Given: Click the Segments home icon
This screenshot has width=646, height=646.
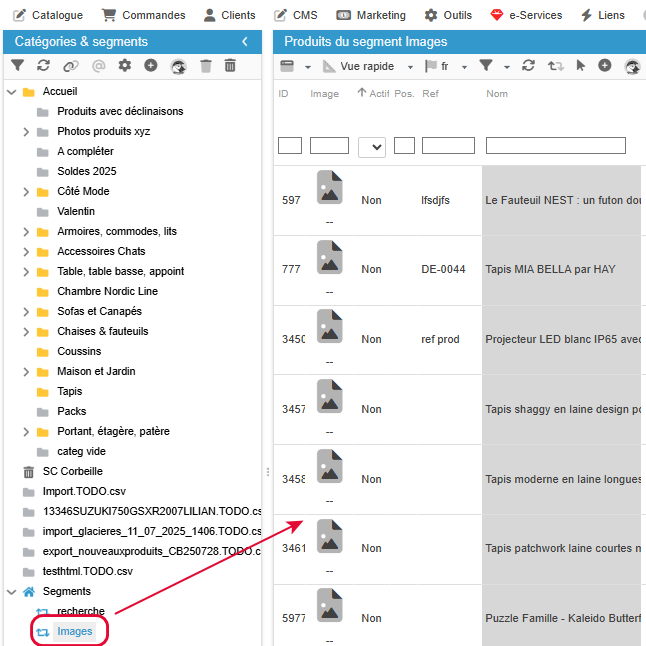Looking at the screenshot, I should click(x=29, y=592).
